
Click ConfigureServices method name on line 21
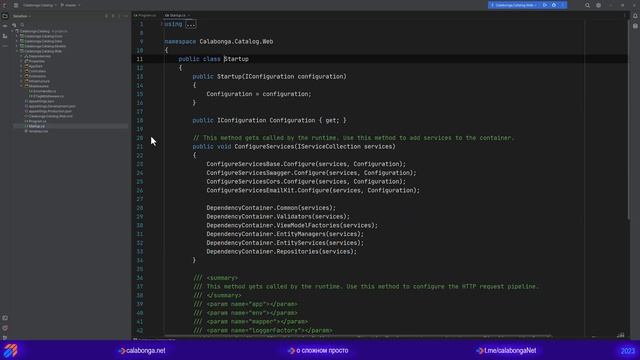click(264, 147)
